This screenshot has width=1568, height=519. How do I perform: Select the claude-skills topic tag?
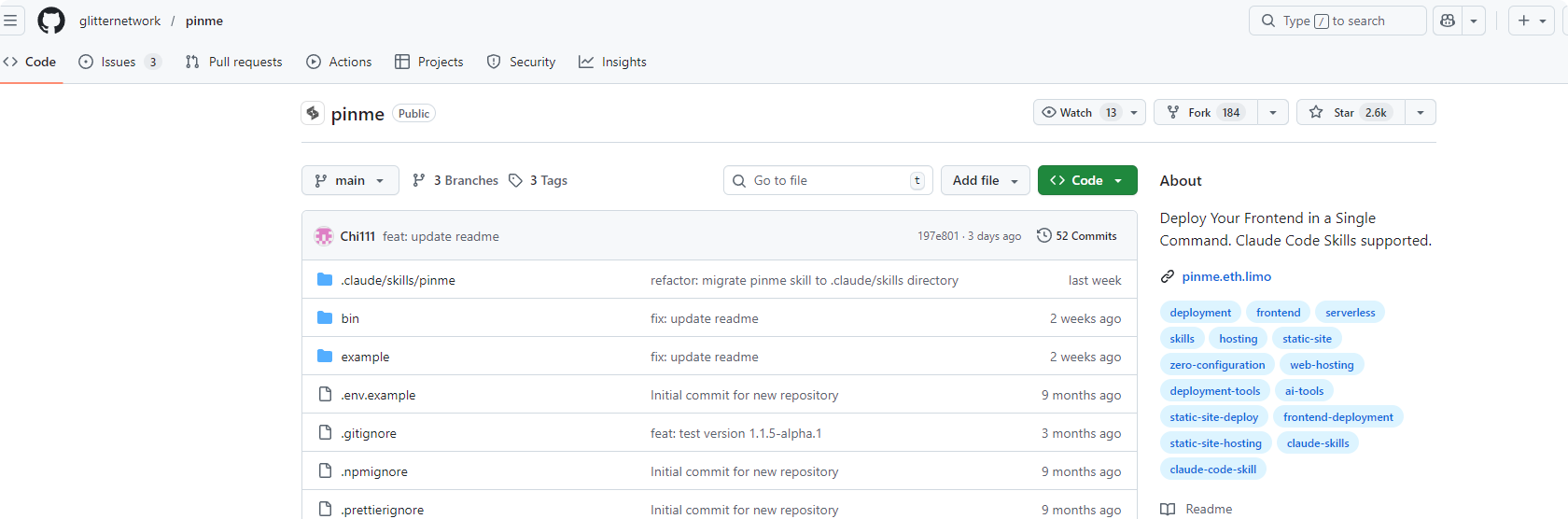[1317, 443]
